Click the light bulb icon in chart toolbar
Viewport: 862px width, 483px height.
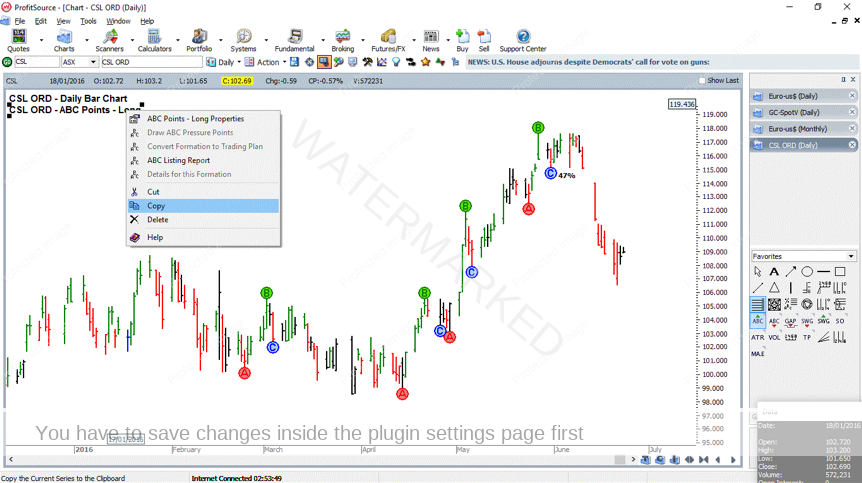click(x=396, y=62)
